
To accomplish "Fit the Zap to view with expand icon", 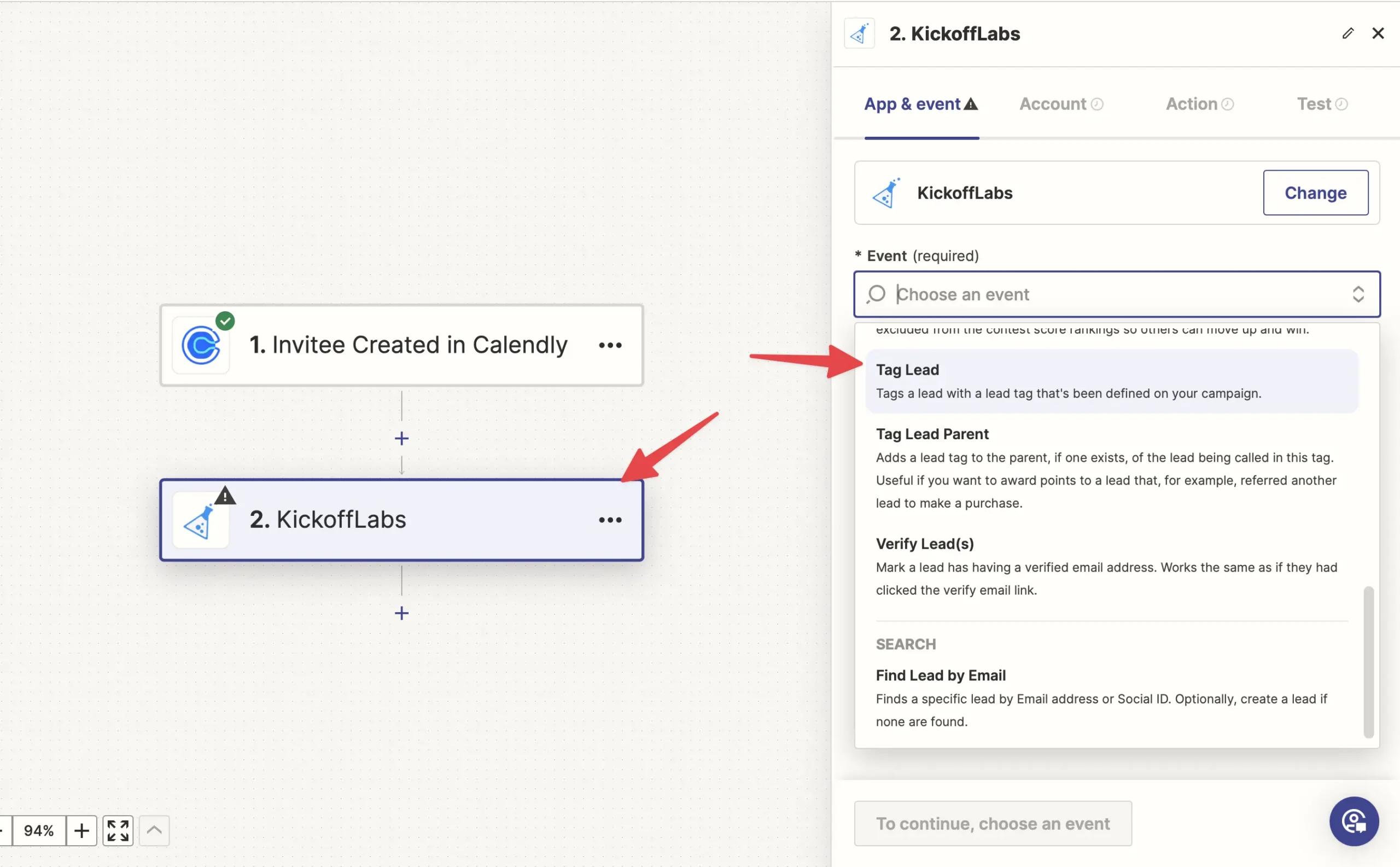I will [x=118, y=830].
